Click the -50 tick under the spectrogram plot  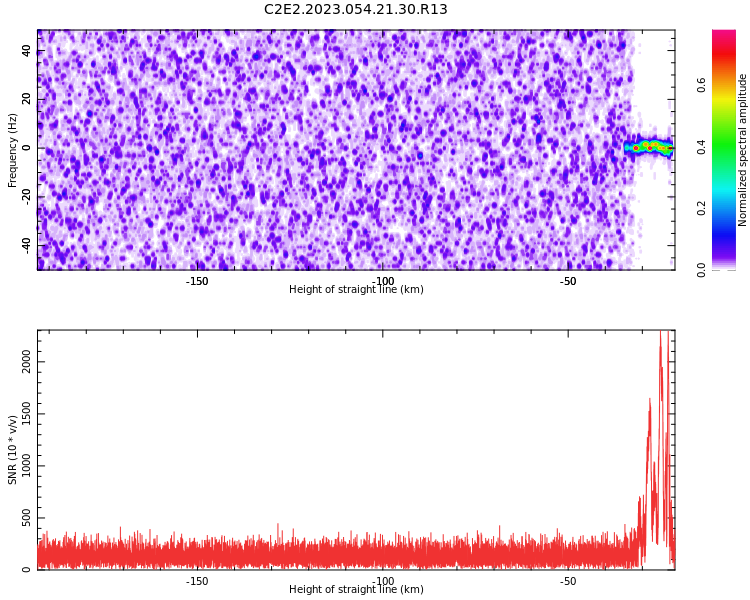click(x=568, y=281)
